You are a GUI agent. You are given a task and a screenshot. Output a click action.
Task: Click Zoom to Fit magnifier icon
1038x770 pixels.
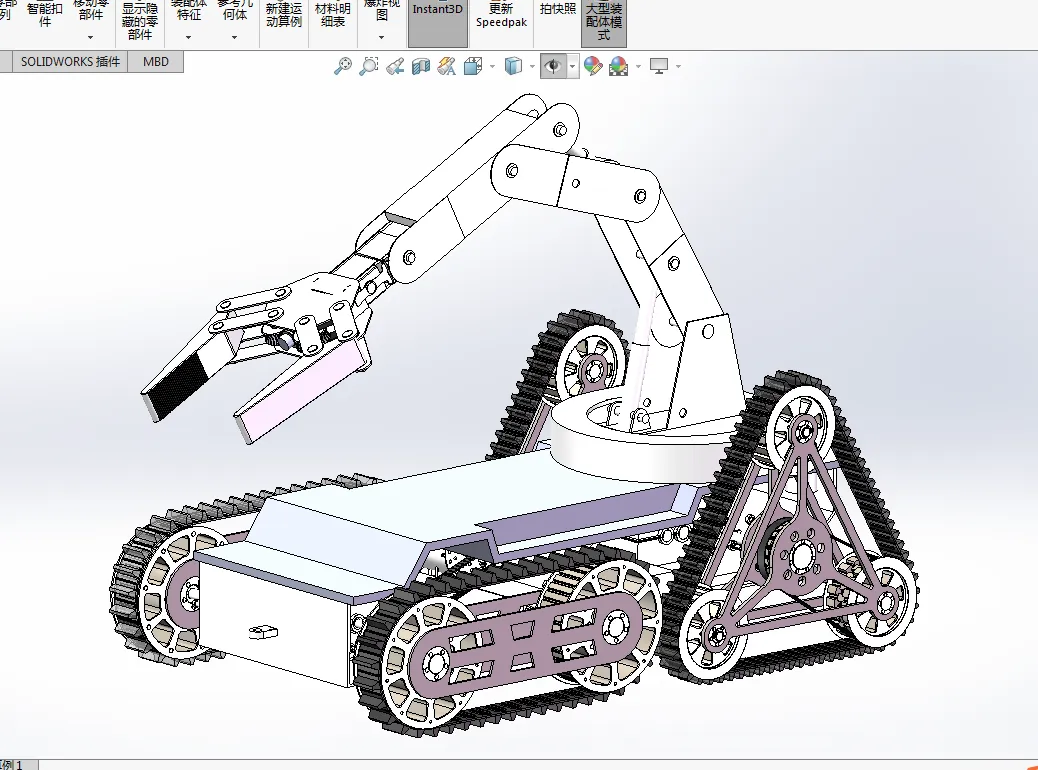pyautogui.click(x=342, y=66)
